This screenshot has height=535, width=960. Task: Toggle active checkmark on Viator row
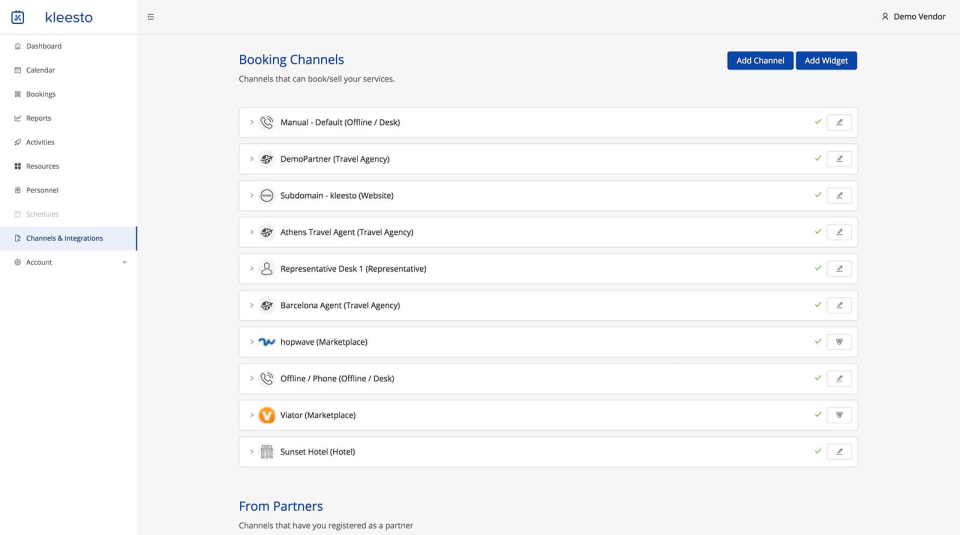(x=817, y=414)
